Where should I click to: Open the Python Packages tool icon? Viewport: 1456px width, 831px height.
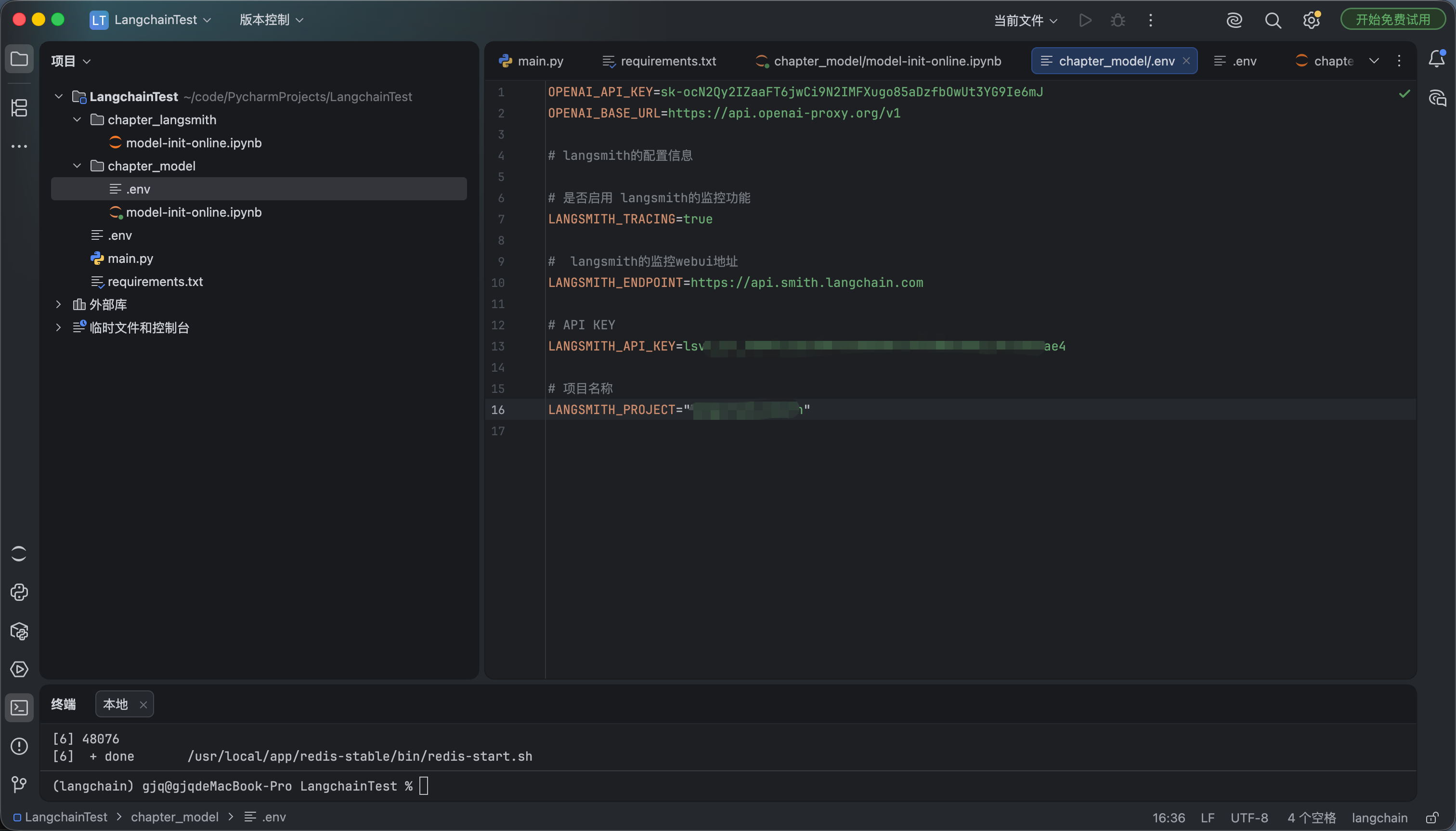click(x=19, y=631)
